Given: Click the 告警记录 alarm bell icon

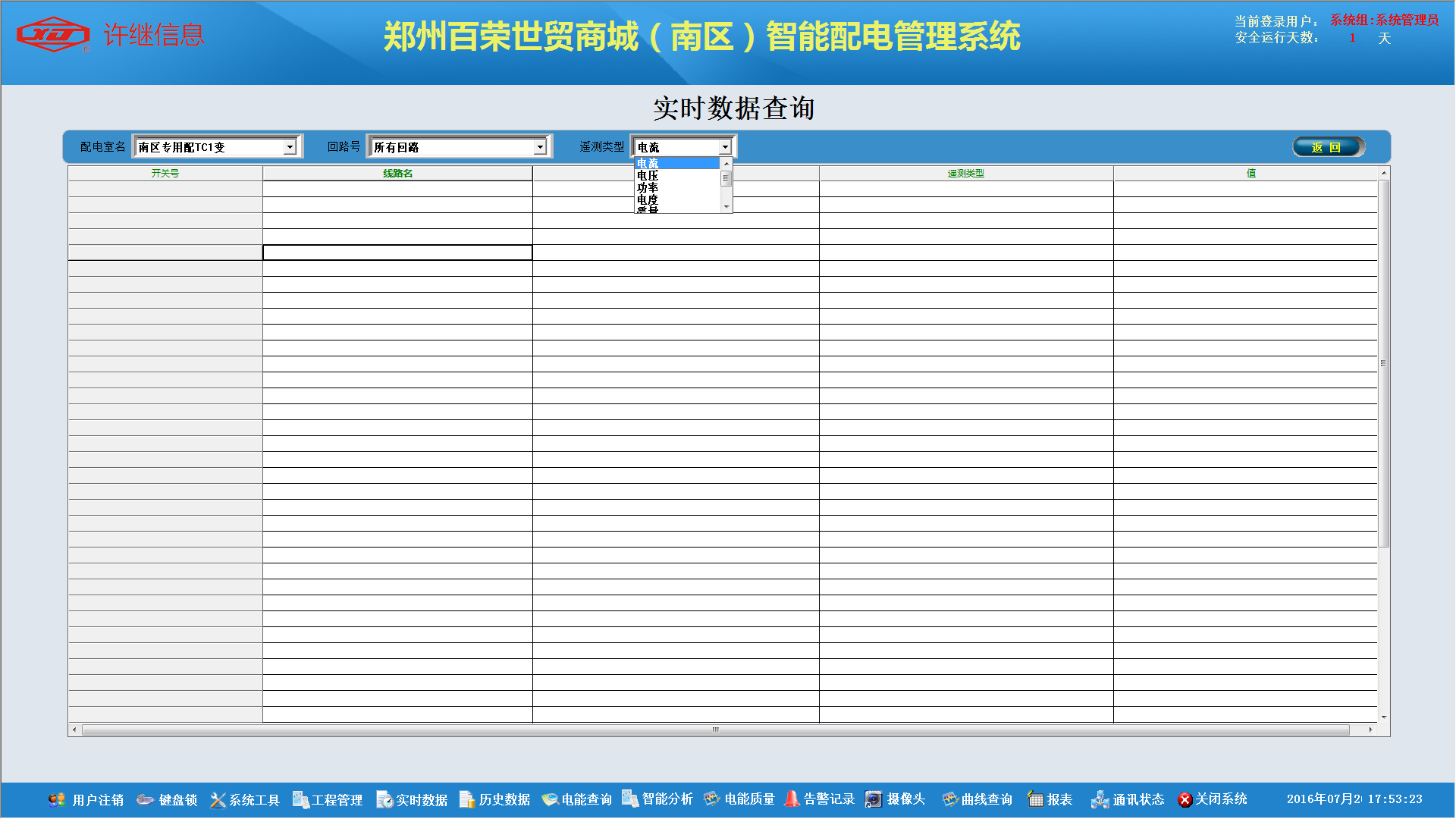Looking at the screenshot, I should point(792,799).
